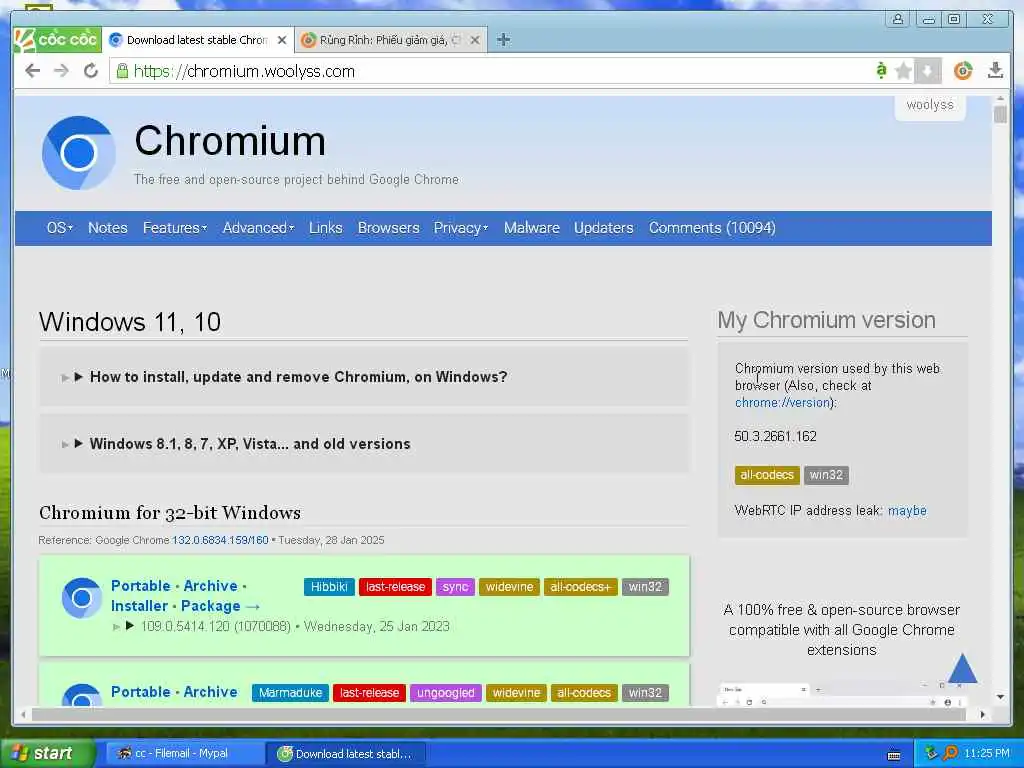Viewport: 1024px width, 768px height.
Task: Open Google Chrome 132.0.6834.159/160 reference link
Action: (x=220, y=540)
